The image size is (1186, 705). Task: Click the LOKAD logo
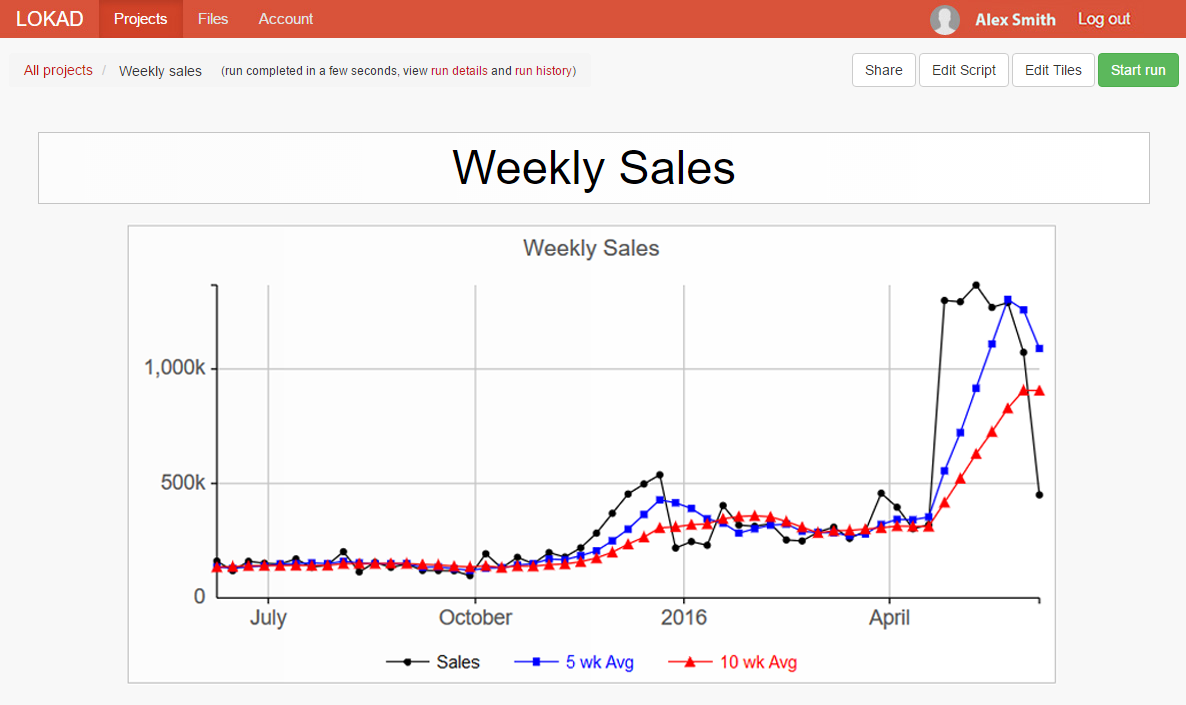pos(49,19)
